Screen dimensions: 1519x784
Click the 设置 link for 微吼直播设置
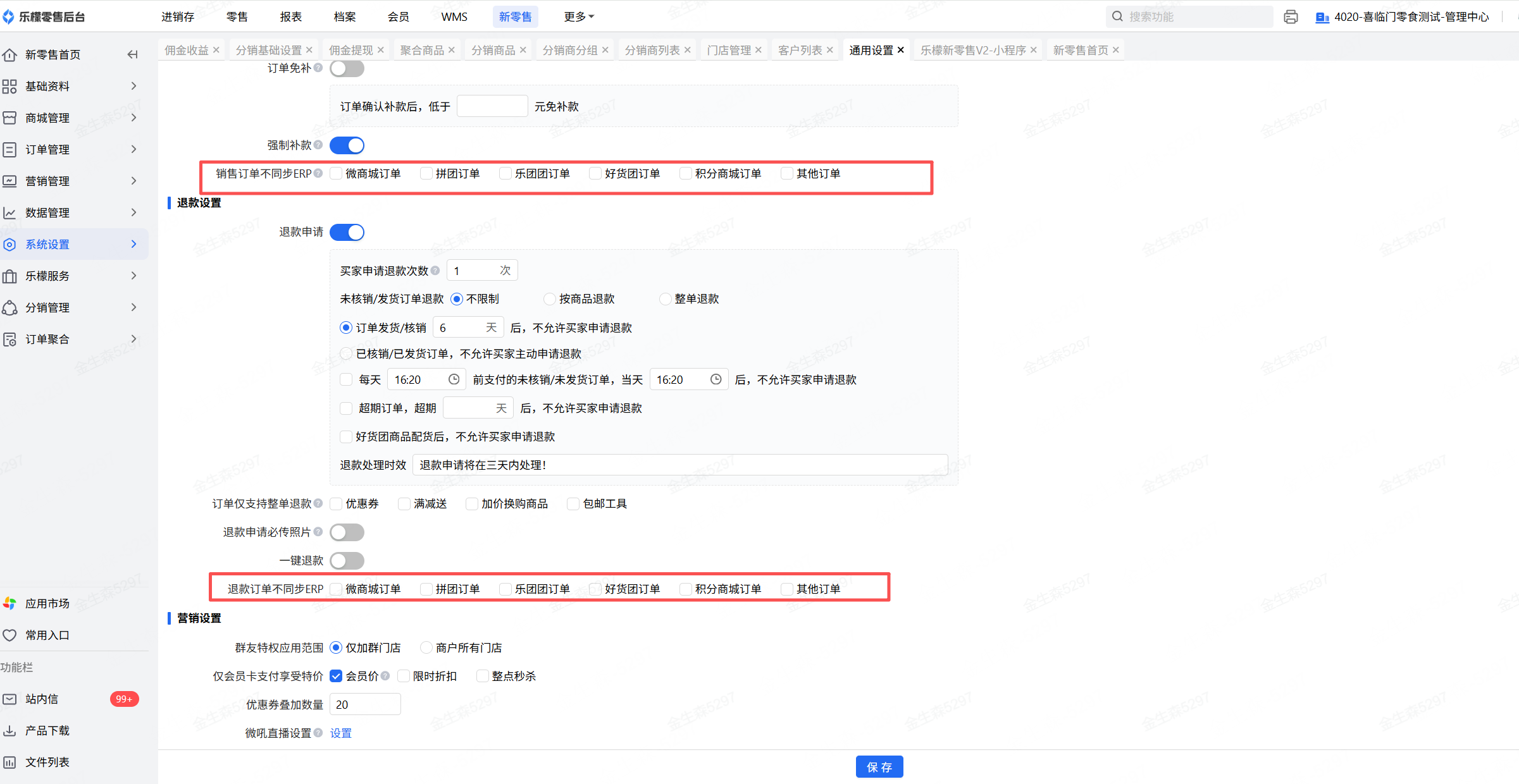[340, 733]
